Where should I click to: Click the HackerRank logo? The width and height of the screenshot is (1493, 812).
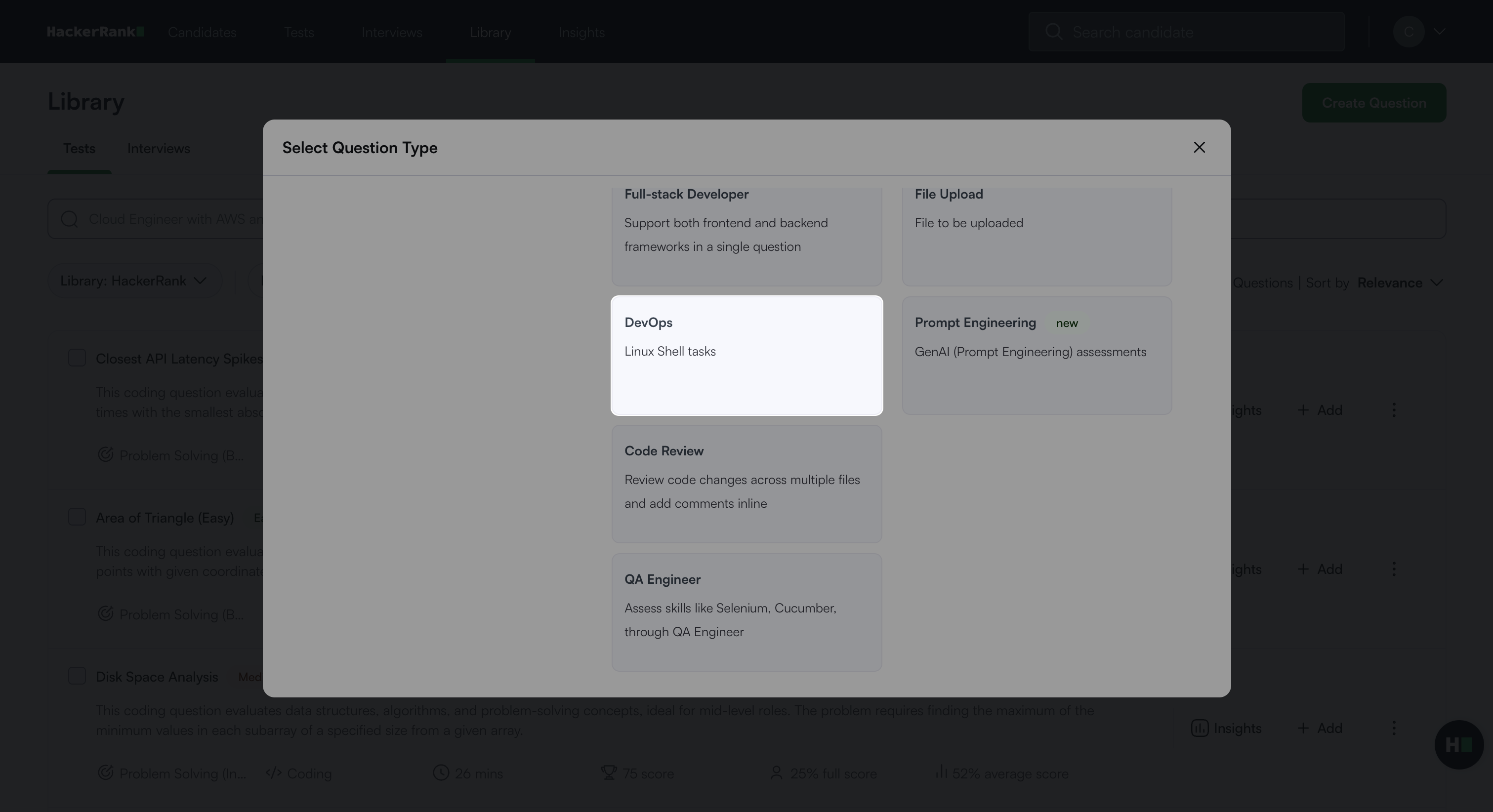pyautogui.click(x=96, y=32)
